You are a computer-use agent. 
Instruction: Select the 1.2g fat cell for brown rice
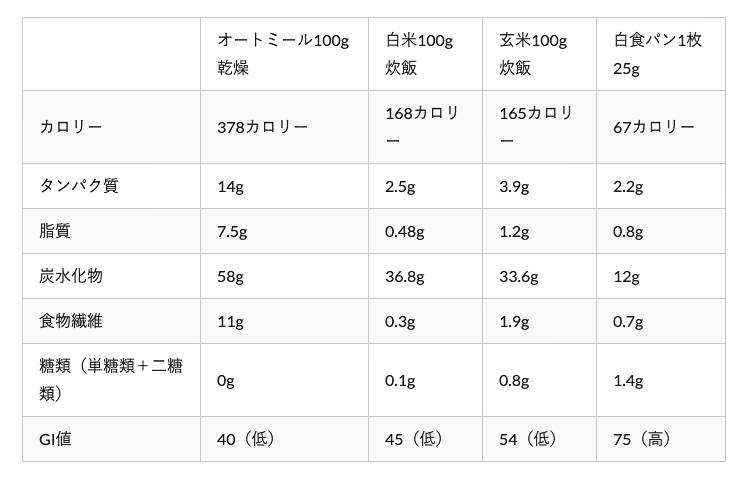pyautogui.click(x=539, y=231)
